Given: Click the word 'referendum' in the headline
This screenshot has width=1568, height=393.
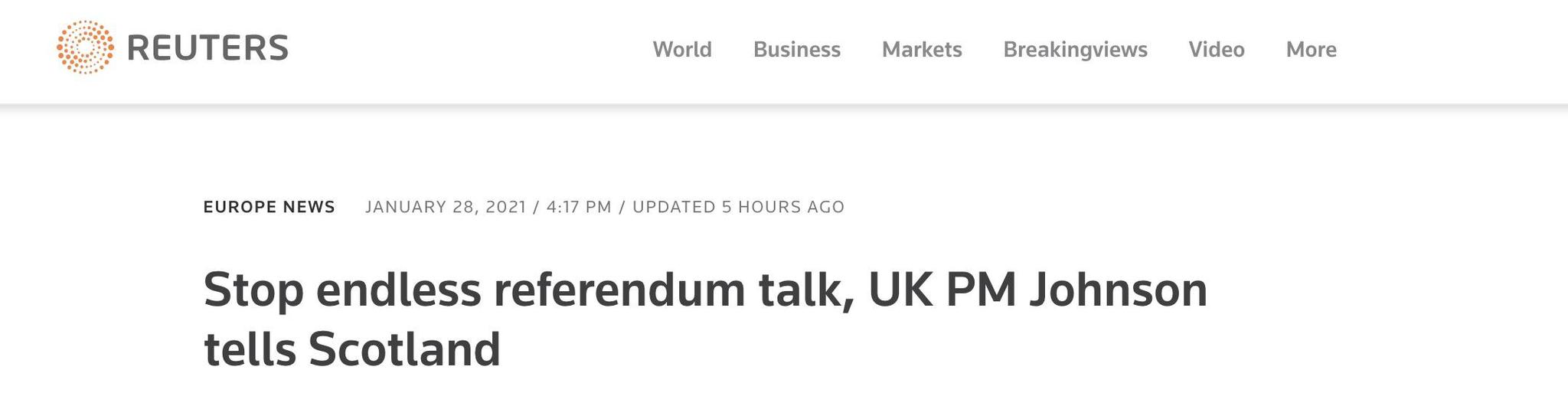Looking at the screenshot, I should click(x=619, y=290).
